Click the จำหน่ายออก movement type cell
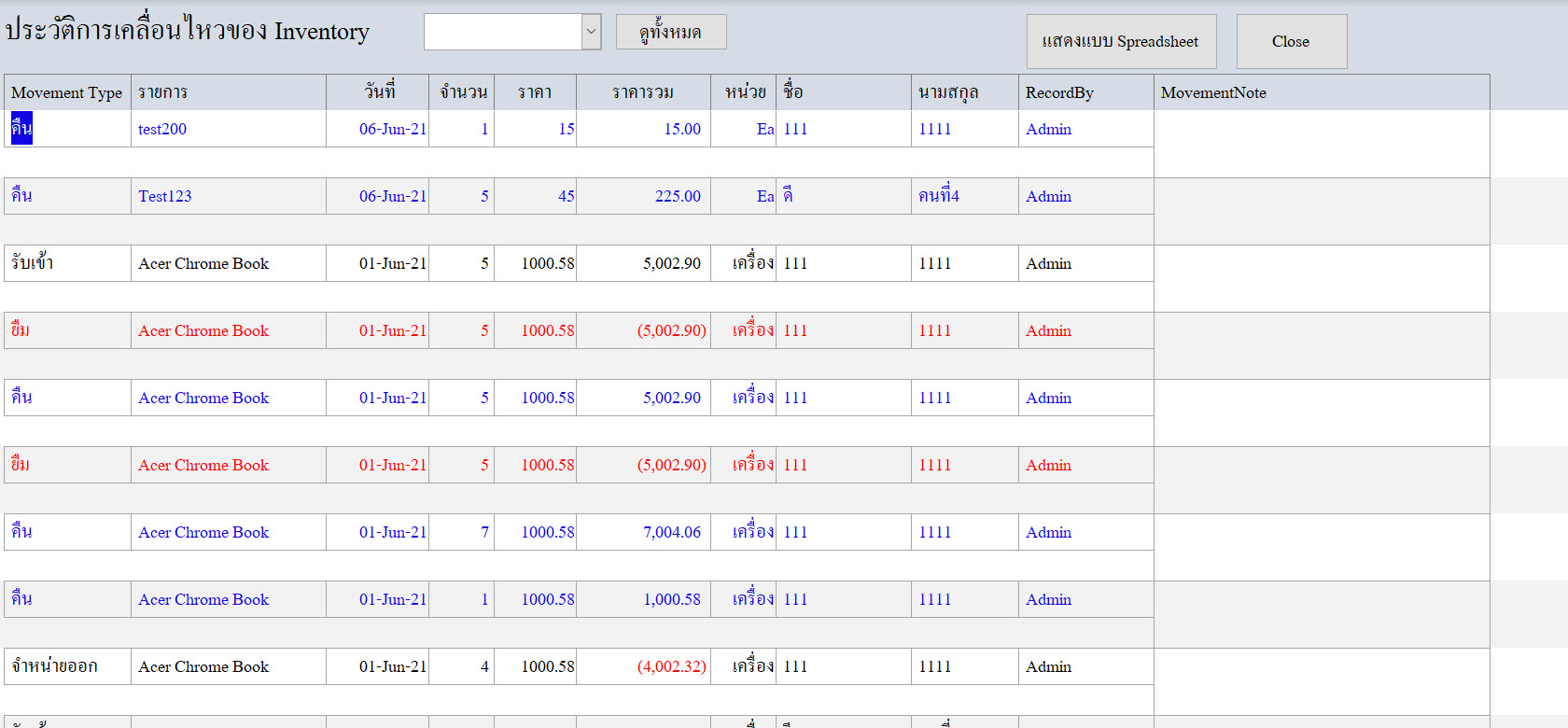Viewport: 1568px width, 728px height. [67, 666]
